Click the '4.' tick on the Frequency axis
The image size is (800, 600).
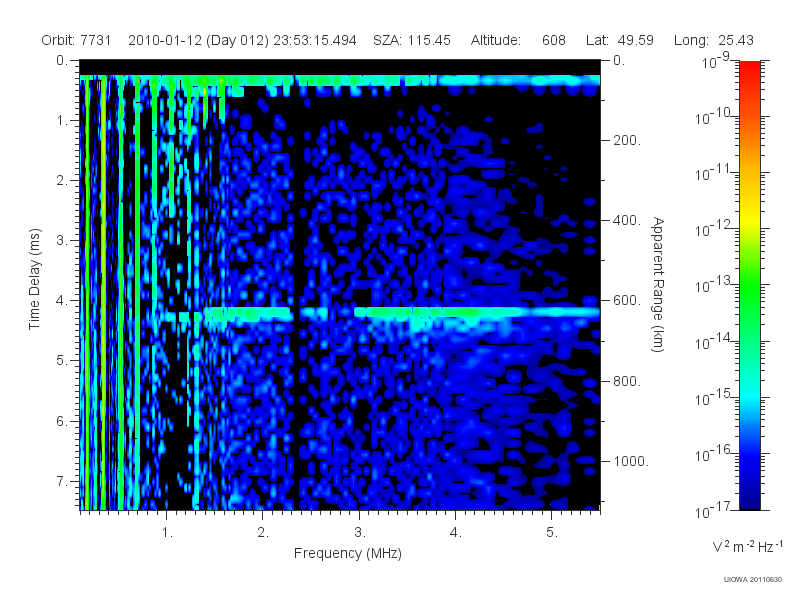455,533
